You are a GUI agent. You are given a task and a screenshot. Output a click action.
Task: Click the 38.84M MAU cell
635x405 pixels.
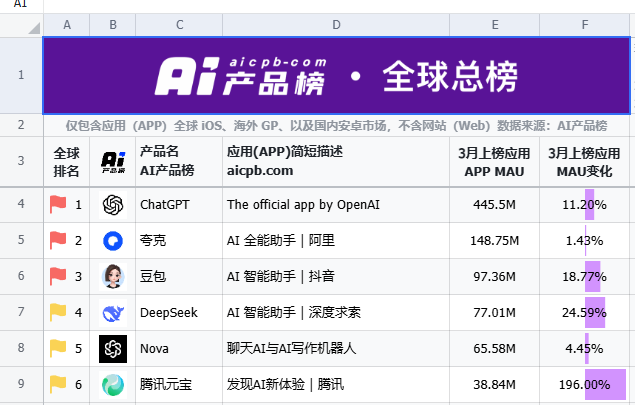coord(494,384)
